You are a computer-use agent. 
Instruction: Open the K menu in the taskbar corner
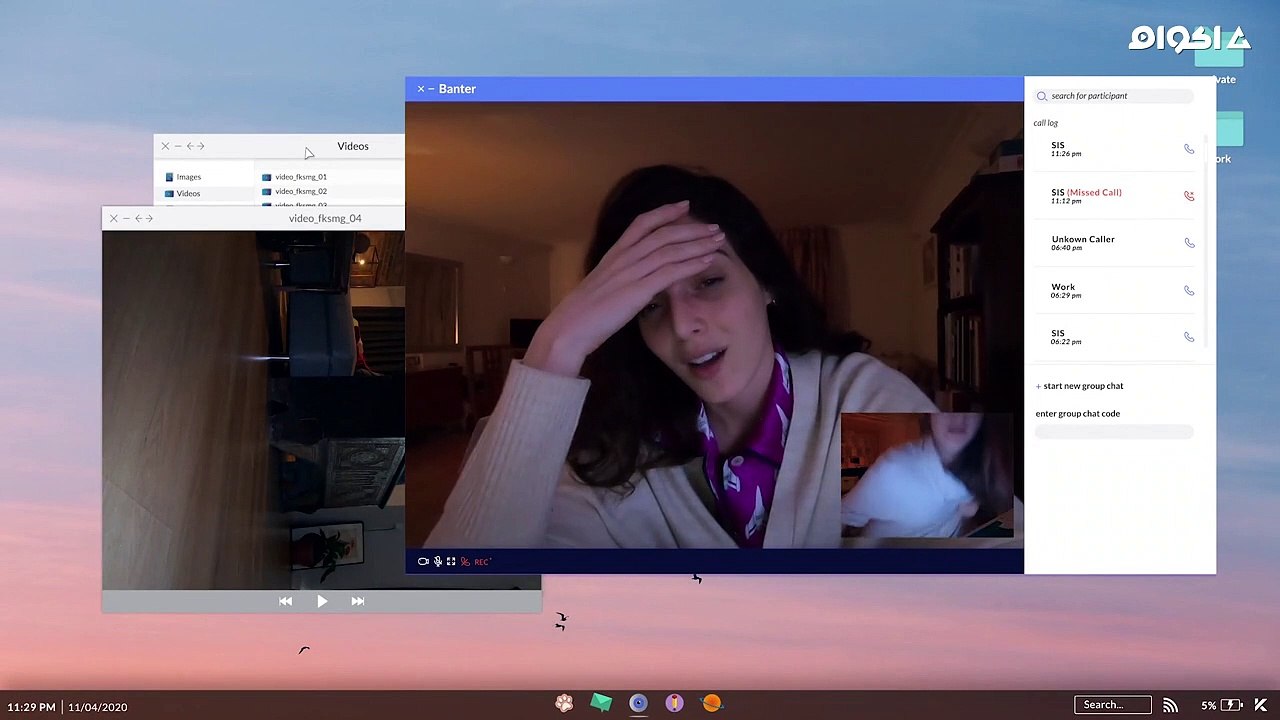point(1261,705)
